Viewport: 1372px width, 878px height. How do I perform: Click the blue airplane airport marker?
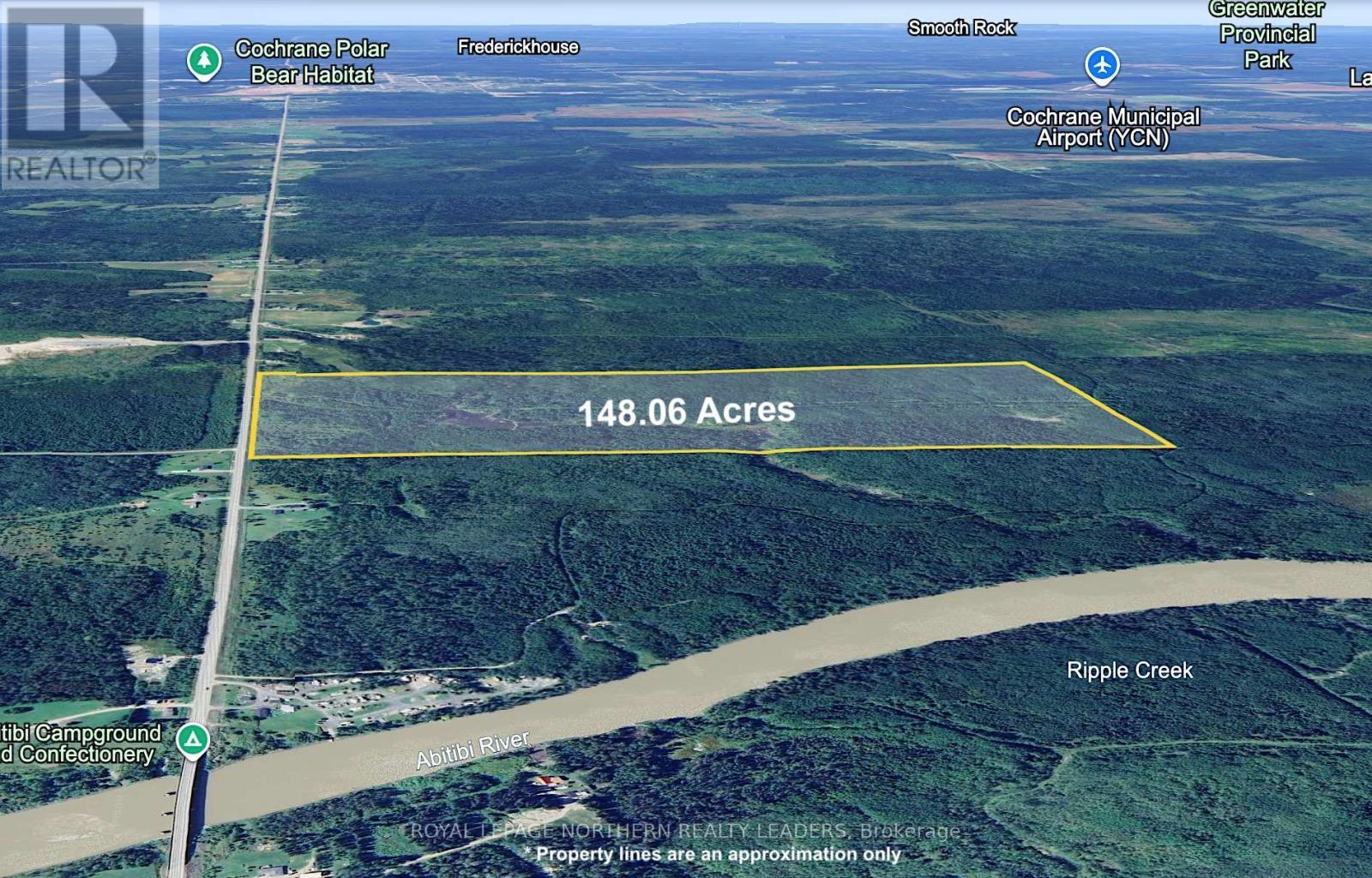(x=1102, y=64)
